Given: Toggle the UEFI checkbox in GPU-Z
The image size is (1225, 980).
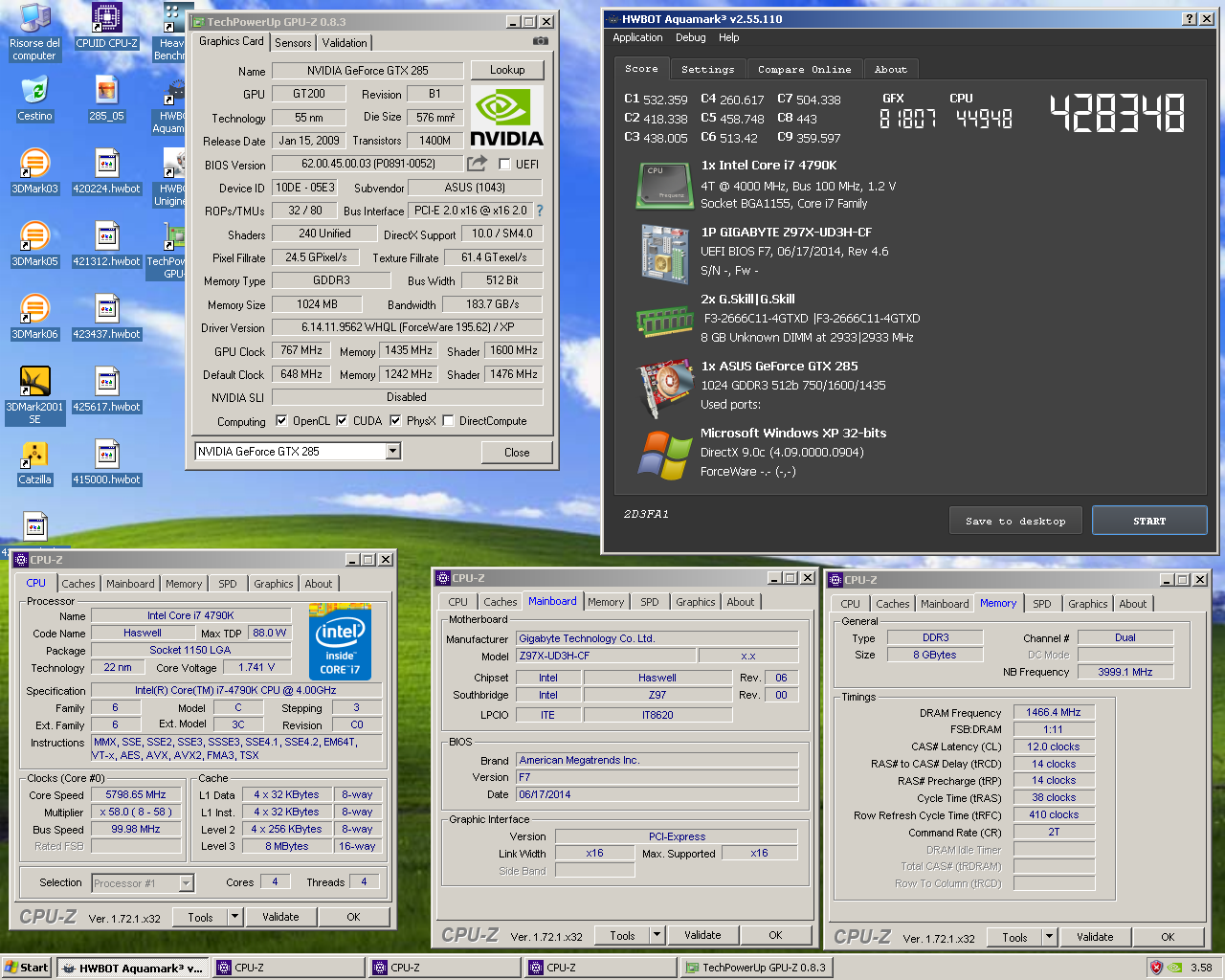Looking at the screenshot, I should (504, 164).
